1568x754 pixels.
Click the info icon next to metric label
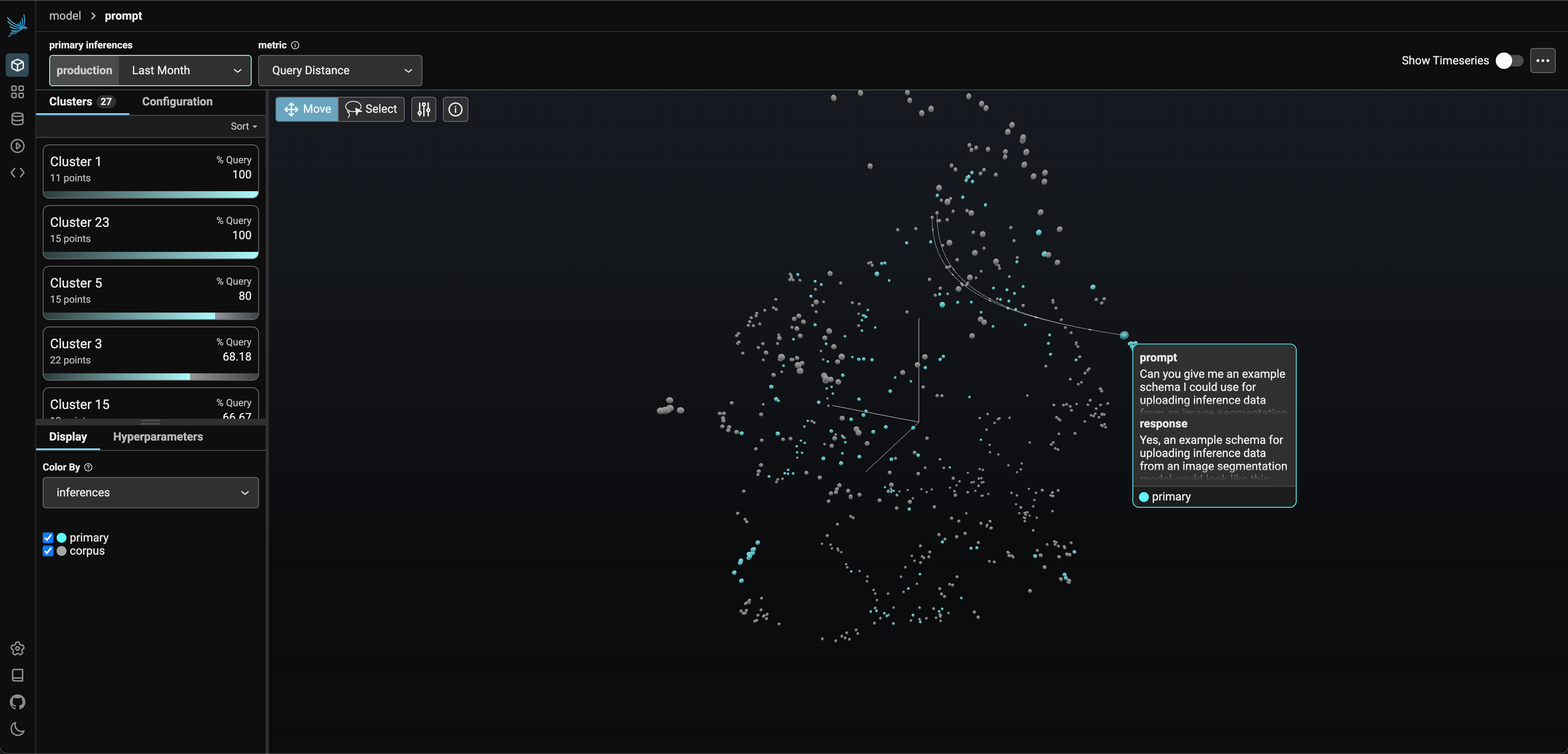coord(295,45)
